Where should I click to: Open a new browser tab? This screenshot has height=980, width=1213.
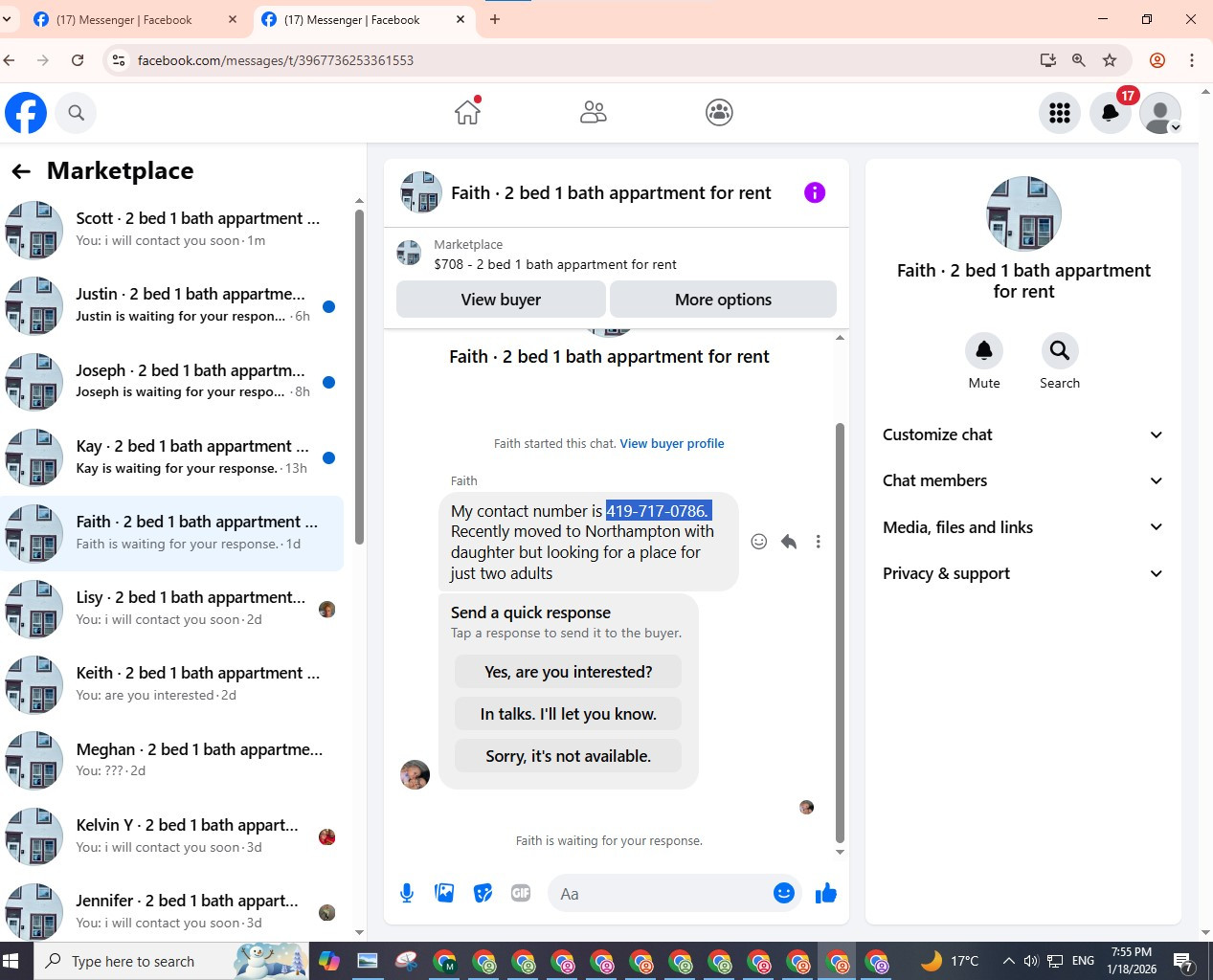coord(495,19)
